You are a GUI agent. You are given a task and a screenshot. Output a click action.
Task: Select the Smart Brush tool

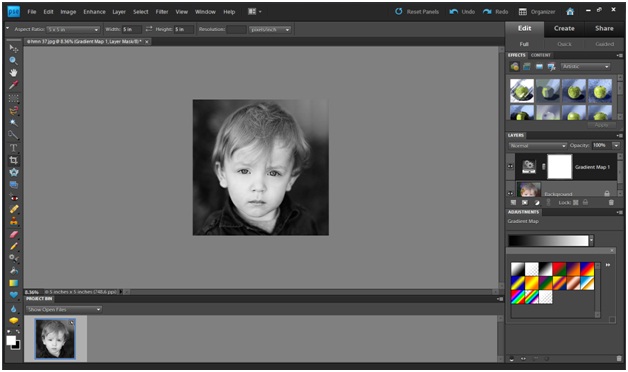tap(14, 258)
